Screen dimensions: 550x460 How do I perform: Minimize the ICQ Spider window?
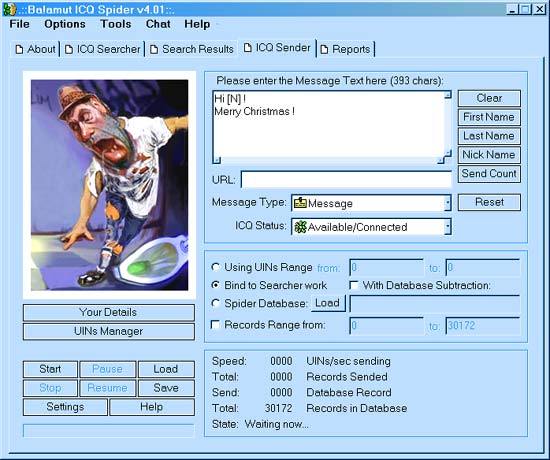[x=512, y=9]
